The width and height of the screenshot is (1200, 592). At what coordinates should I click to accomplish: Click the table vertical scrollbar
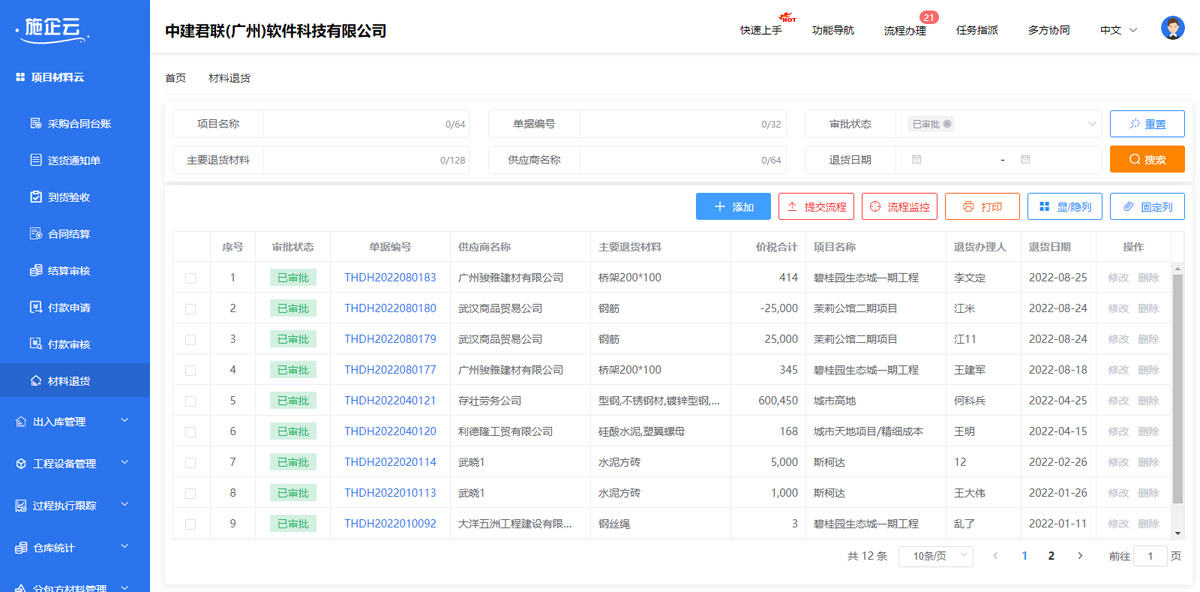(x=1177, y=387)
